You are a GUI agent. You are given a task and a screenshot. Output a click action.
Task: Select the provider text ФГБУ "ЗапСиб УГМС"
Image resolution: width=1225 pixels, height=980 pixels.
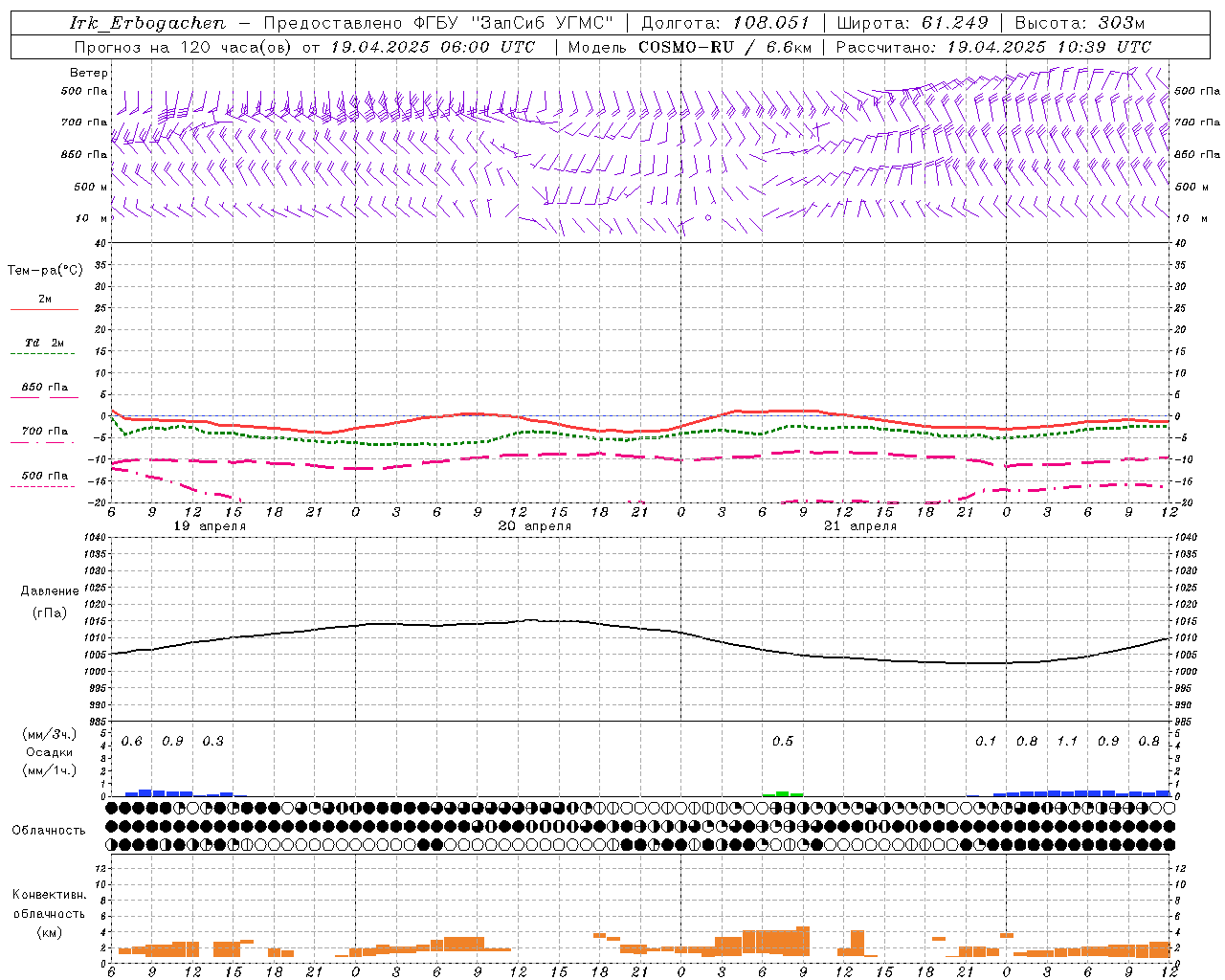point(511,23)
